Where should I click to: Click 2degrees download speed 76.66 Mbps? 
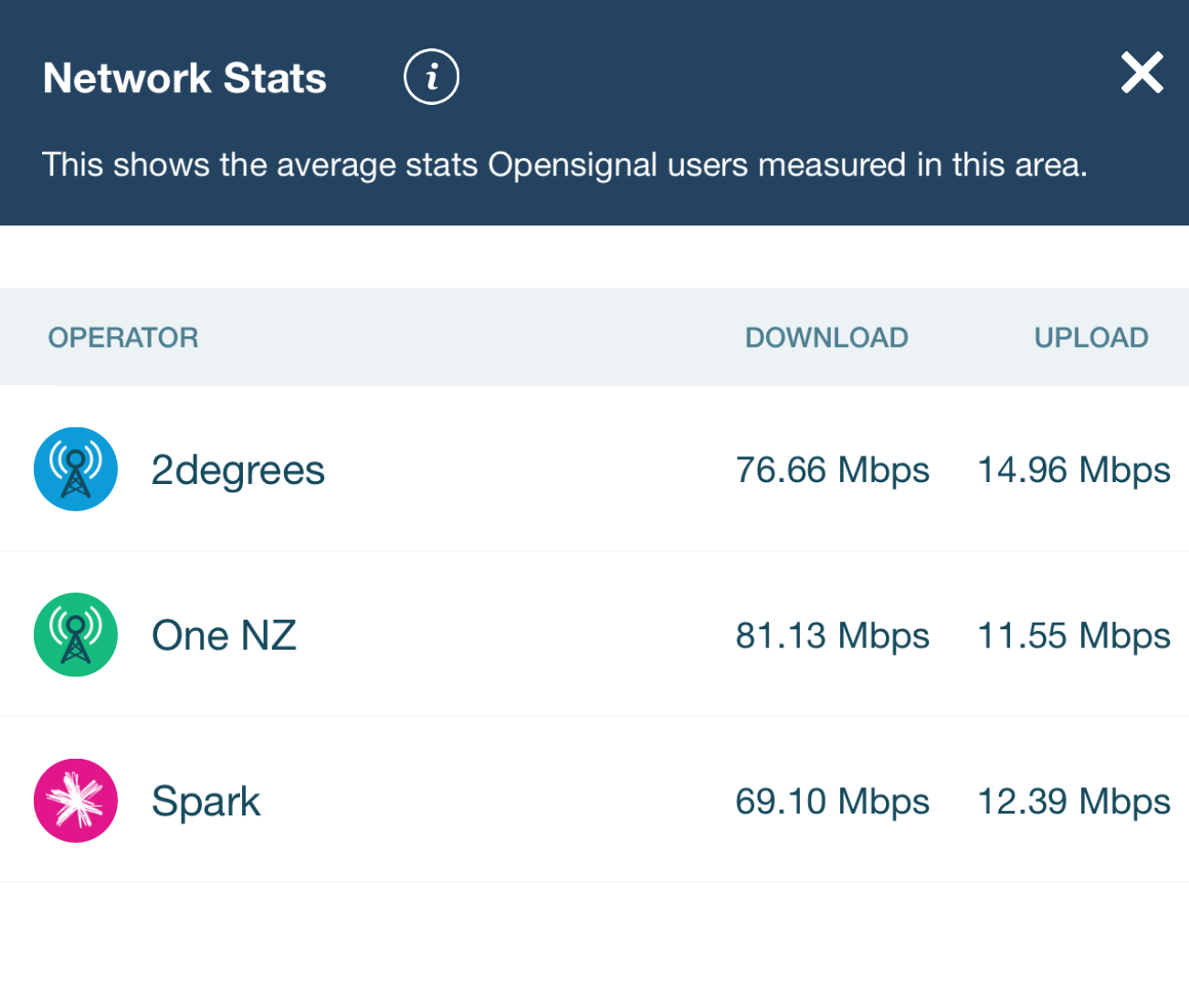(832, 470)
